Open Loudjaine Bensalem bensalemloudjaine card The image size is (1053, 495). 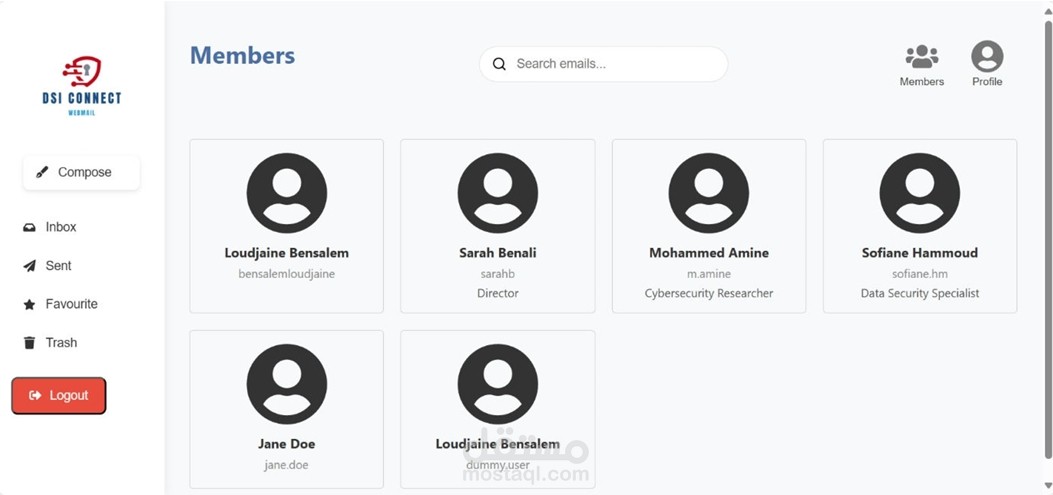tap(287, 226)
